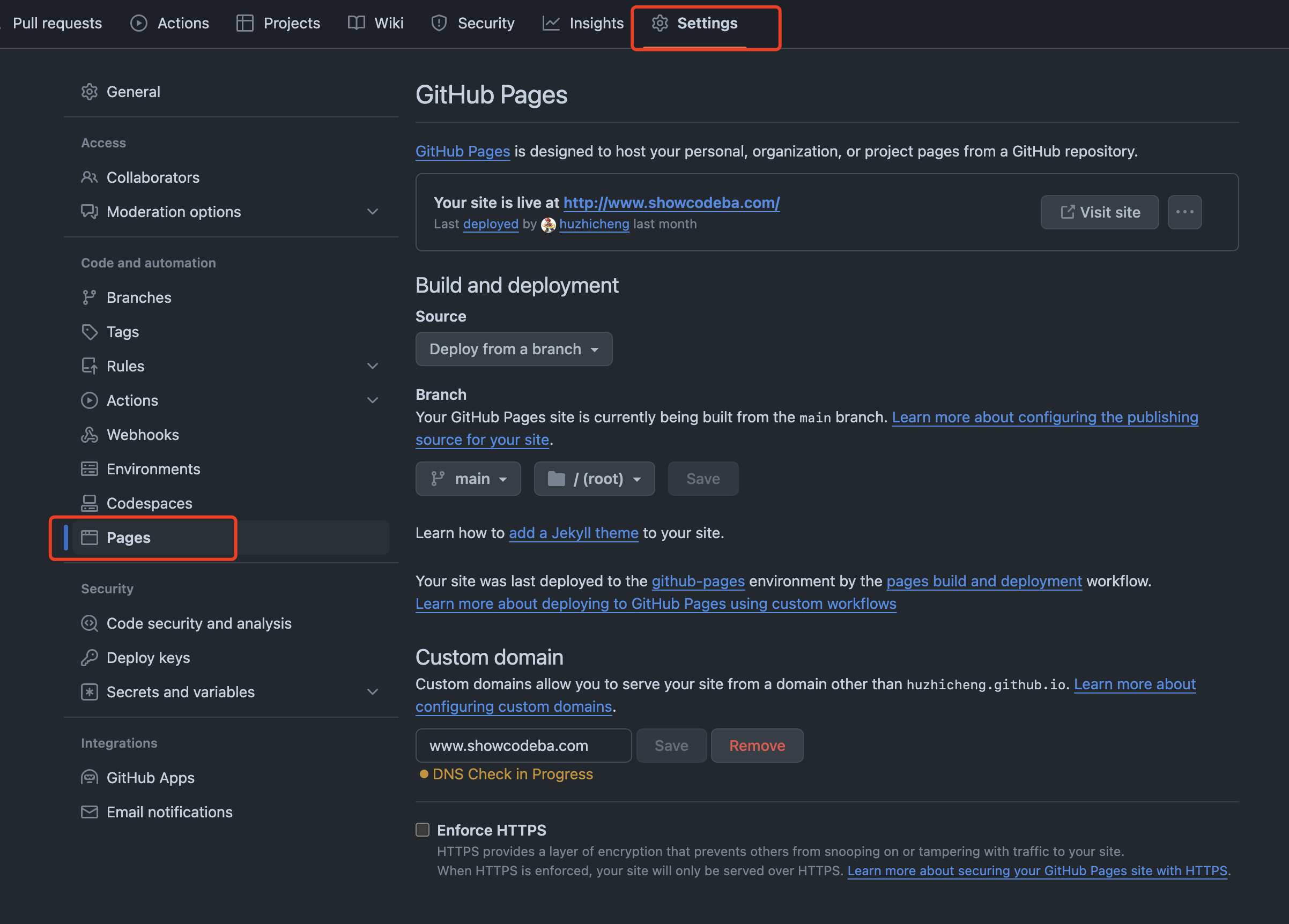Switch to the Insights tab
Viewport: 1289px width, 924px height.
pyautogui.click(x=584, y=23)
